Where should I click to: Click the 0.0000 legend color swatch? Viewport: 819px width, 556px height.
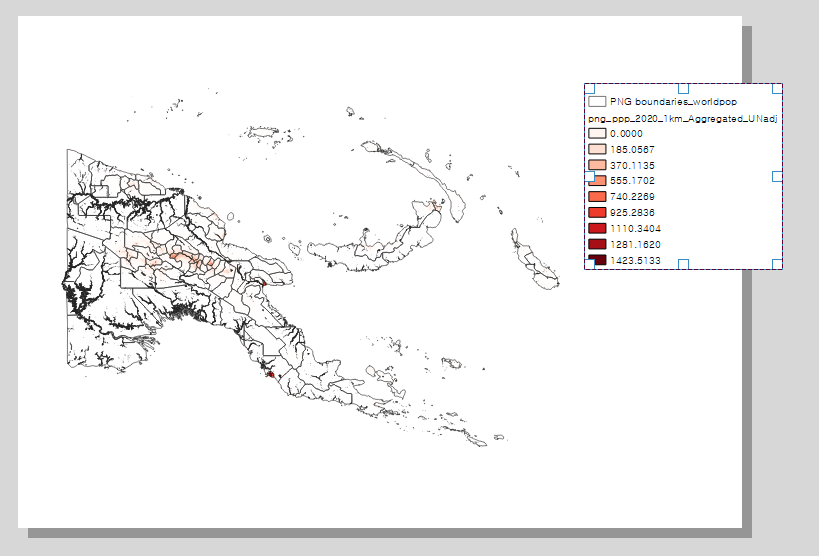(x=597, y=133)
